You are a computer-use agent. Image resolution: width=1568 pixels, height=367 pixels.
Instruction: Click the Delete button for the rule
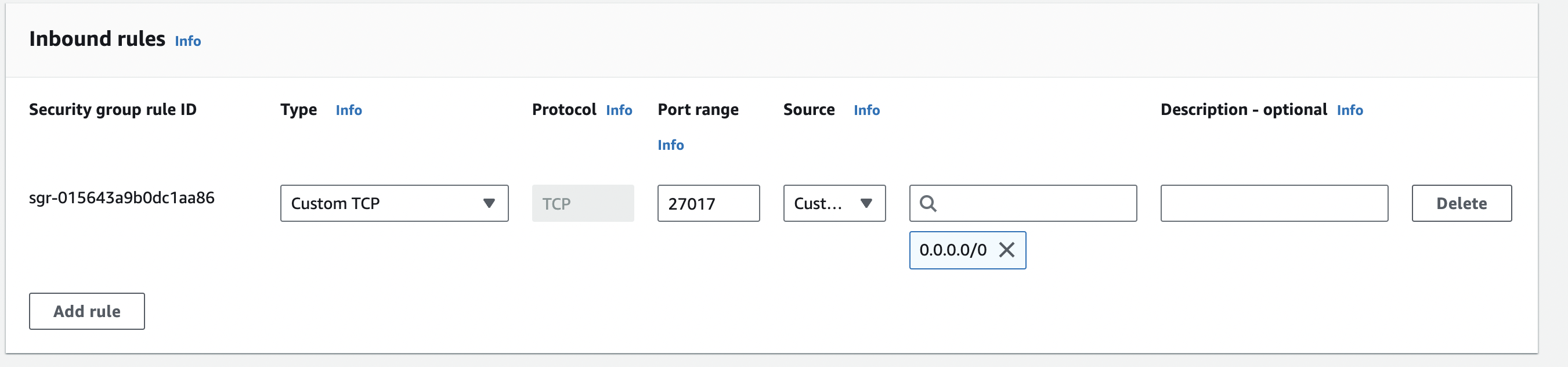pyautogui.click(x=1461, y=203)
